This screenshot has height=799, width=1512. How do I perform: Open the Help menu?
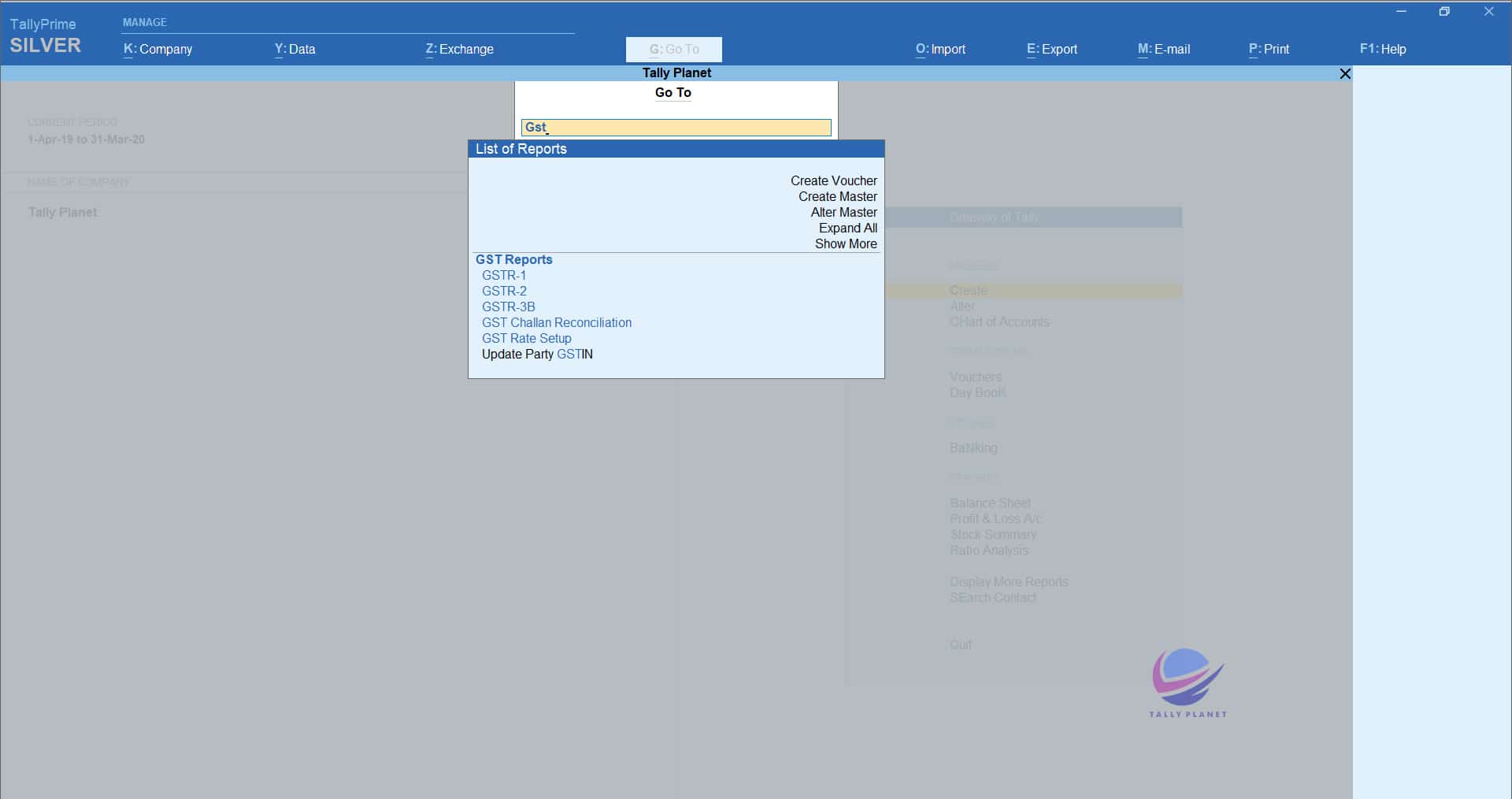coord(1382,49)
